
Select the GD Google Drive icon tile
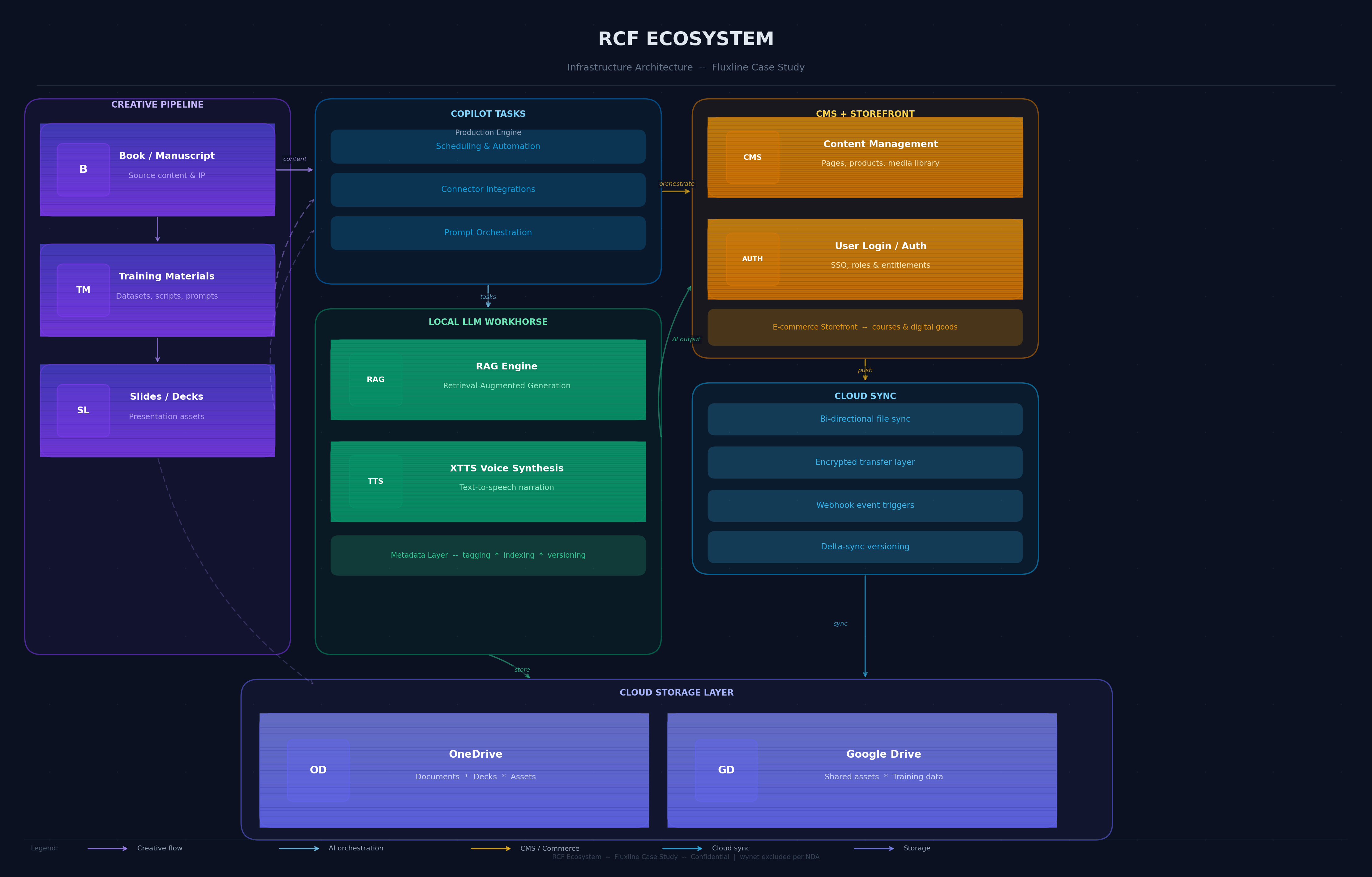tap(726, 771)
